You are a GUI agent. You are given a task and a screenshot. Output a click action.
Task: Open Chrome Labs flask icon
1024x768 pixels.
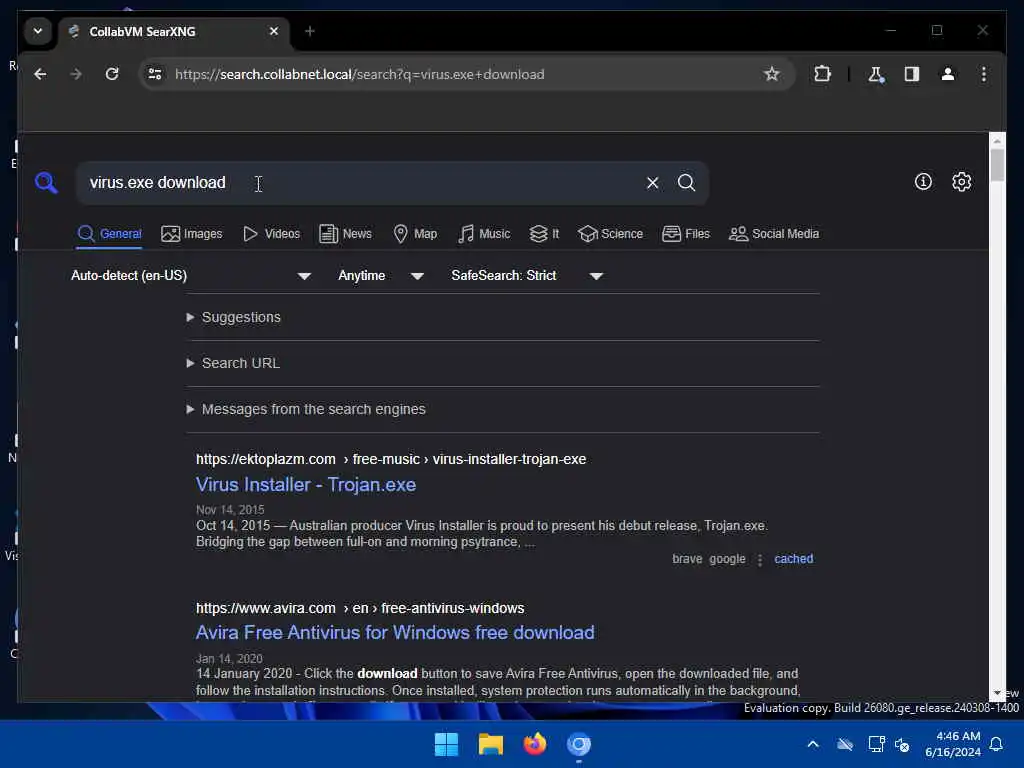coord(876,74)
